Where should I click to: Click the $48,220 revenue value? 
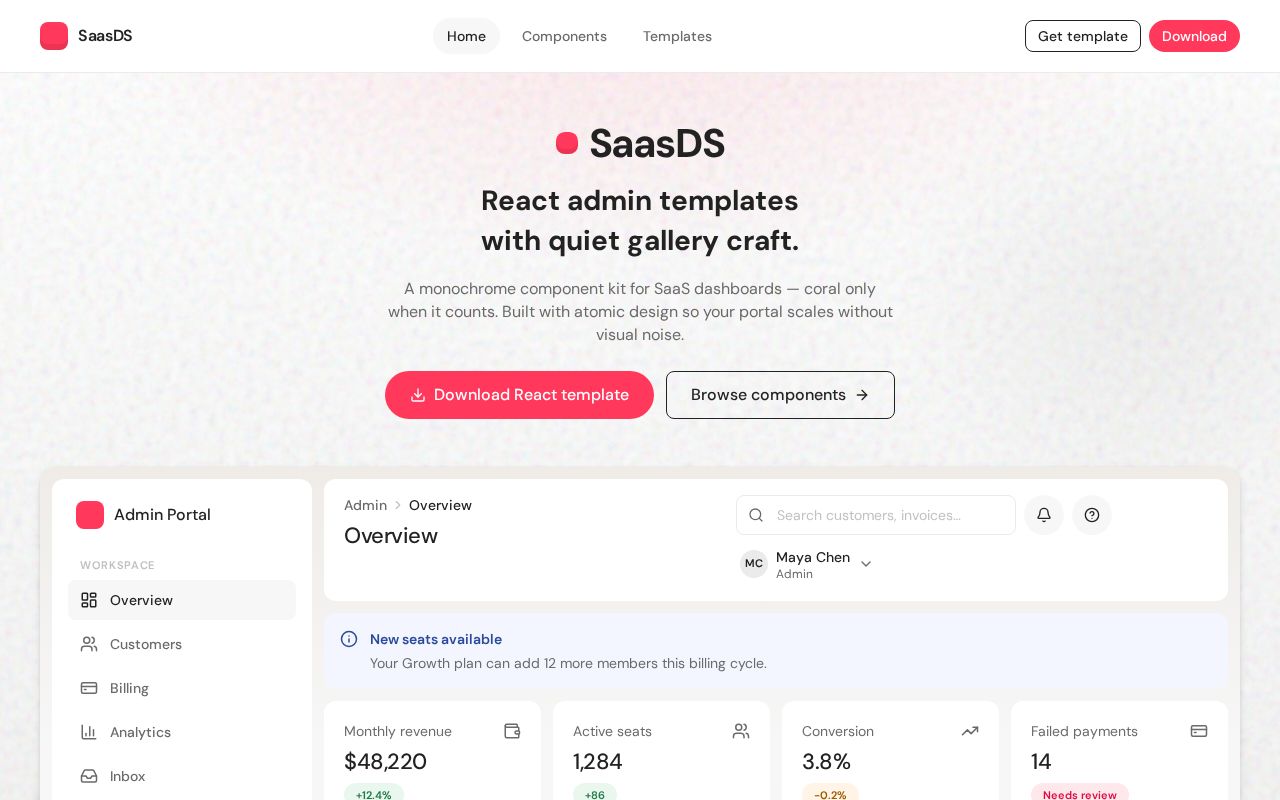click(x=385, y=762)
